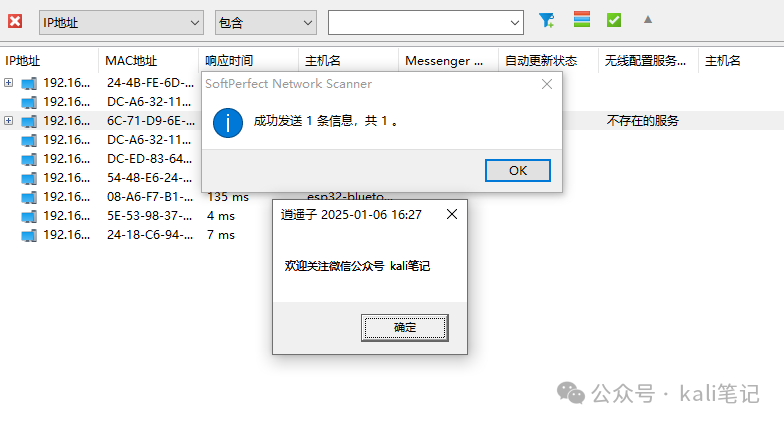Expand the tree node for 24-4B-FE-6D row
The image size is (784, 424).
pyautogui.click(x=8, y=82)
